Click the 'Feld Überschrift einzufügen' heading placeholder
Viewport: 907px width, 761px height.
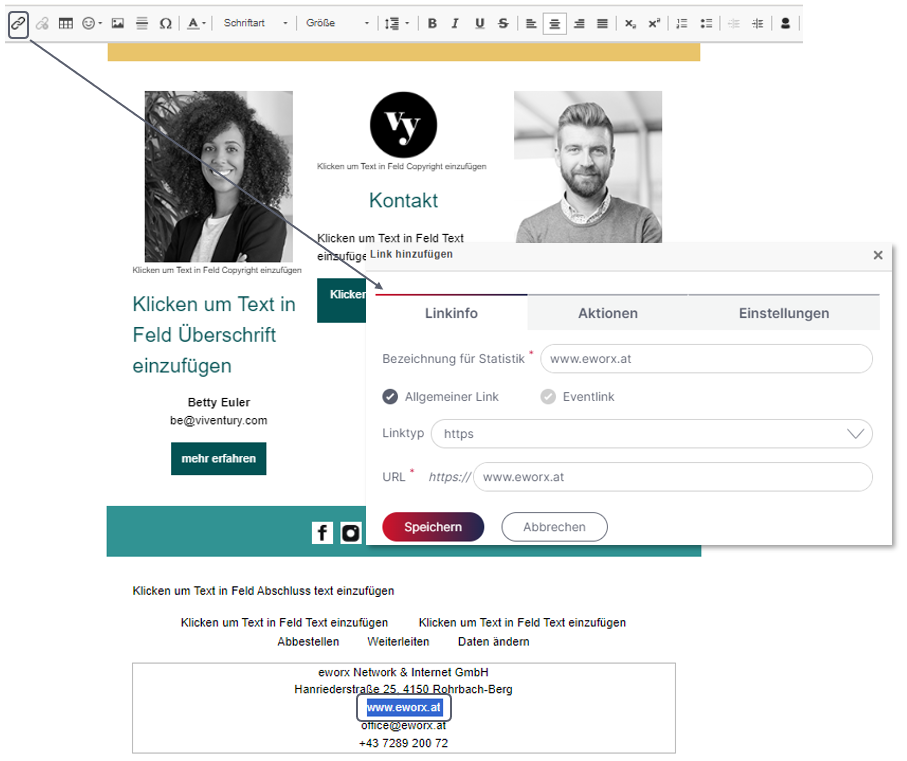point(214,335)
